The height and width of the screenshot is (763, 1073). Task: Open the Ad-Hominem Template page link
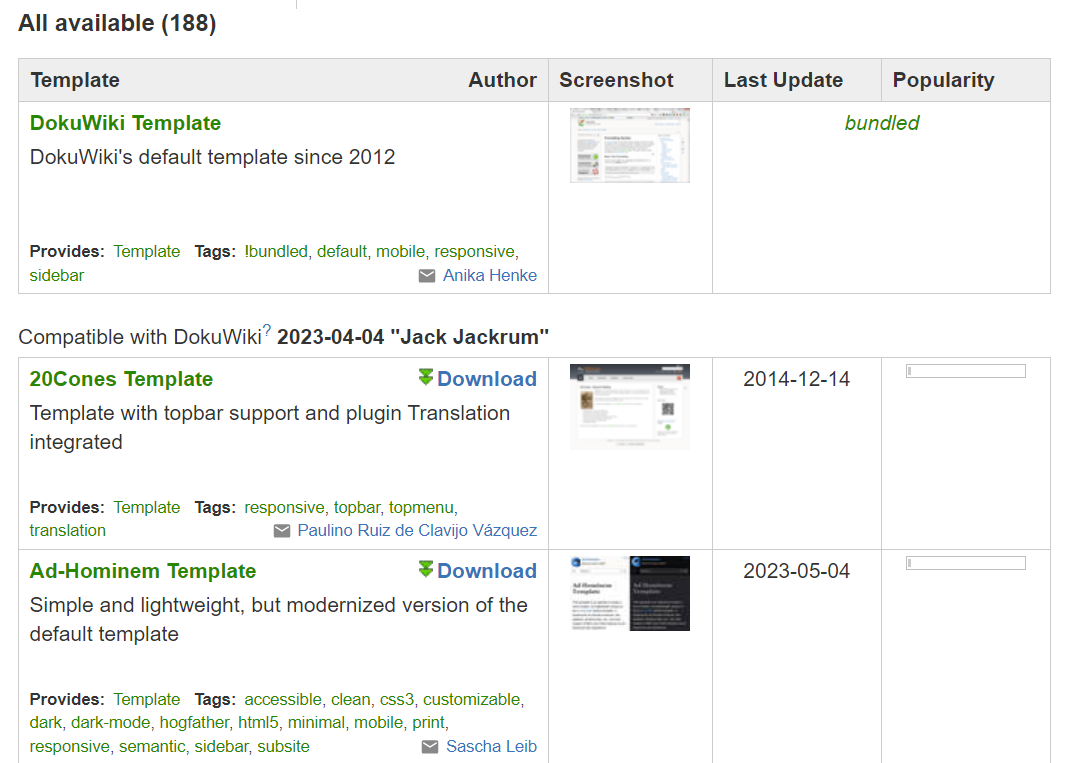[x=143, y=571]
